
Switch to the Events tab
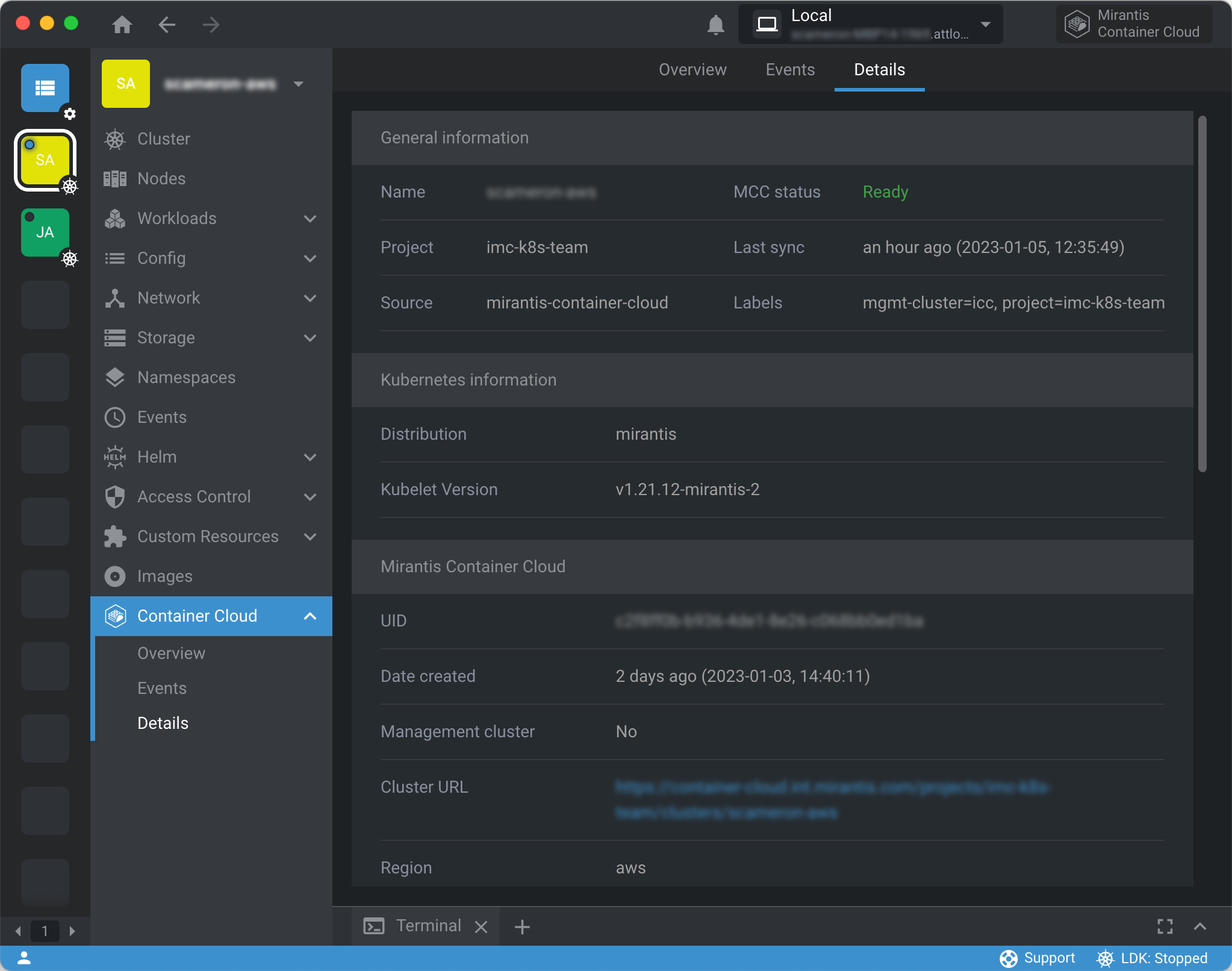pos(790,69)
